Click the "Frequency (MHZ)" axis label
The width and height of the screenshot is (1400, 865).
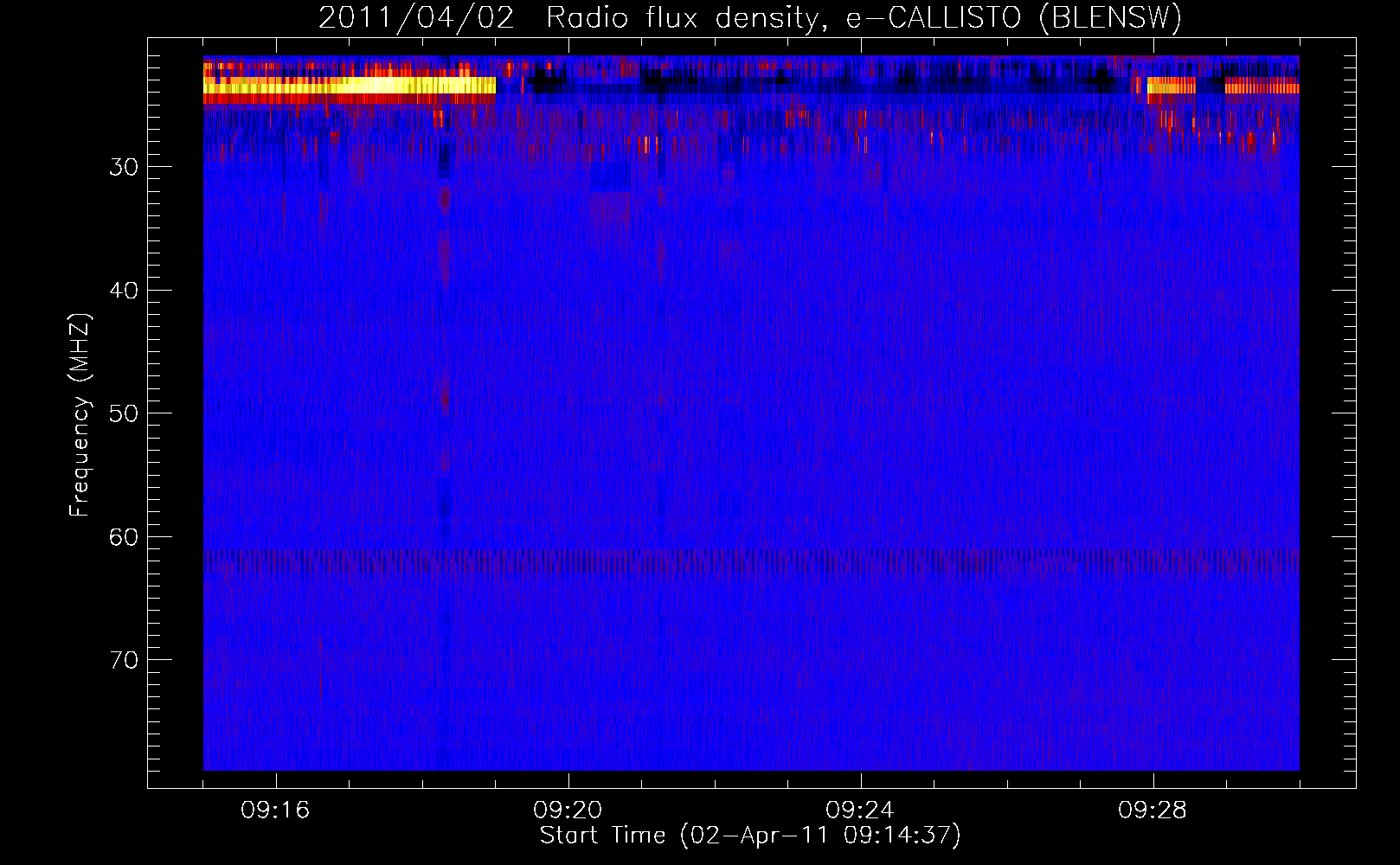[80, 415]
